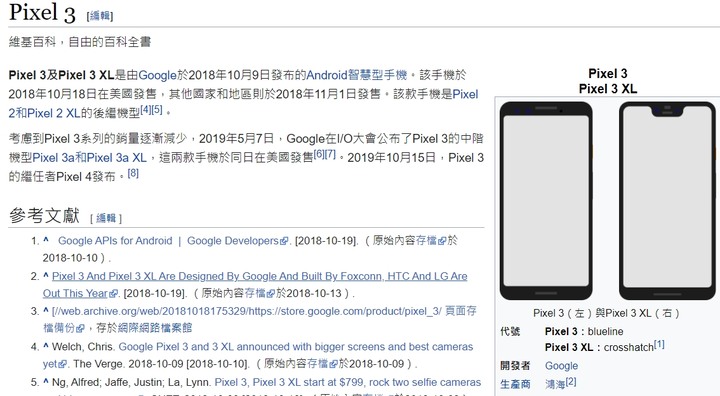Jump to citation [5]
Screen dimensions: 720x396
coord(157,109)
